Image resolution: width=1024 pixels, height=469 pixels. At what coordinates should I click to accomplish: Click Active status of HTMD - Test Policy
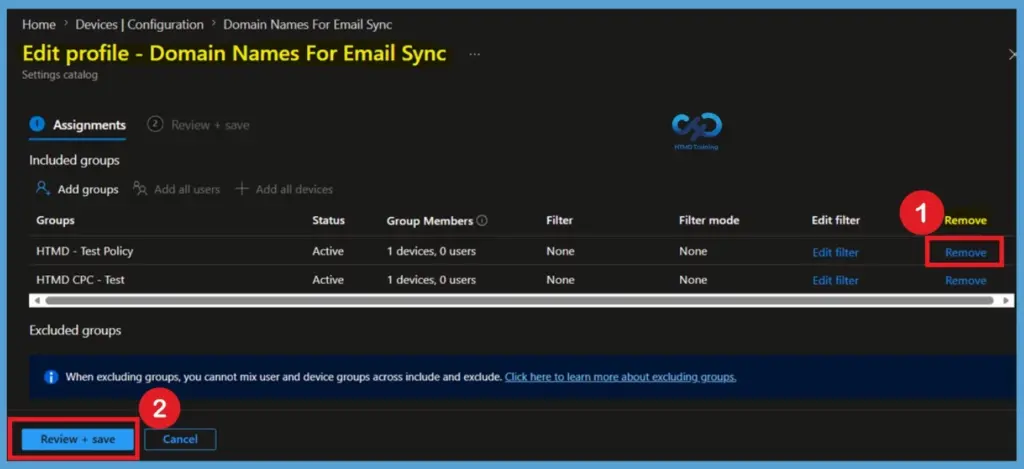328,251
